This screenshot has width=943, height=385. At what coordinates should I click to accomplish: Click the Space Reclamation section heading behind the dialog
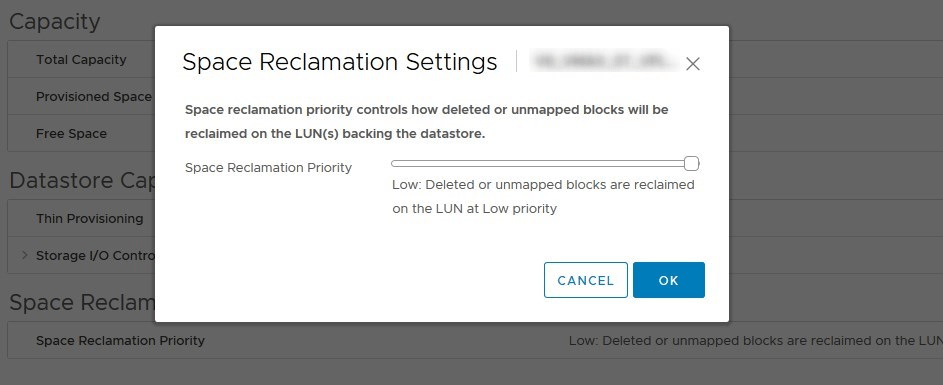[82, 303]
